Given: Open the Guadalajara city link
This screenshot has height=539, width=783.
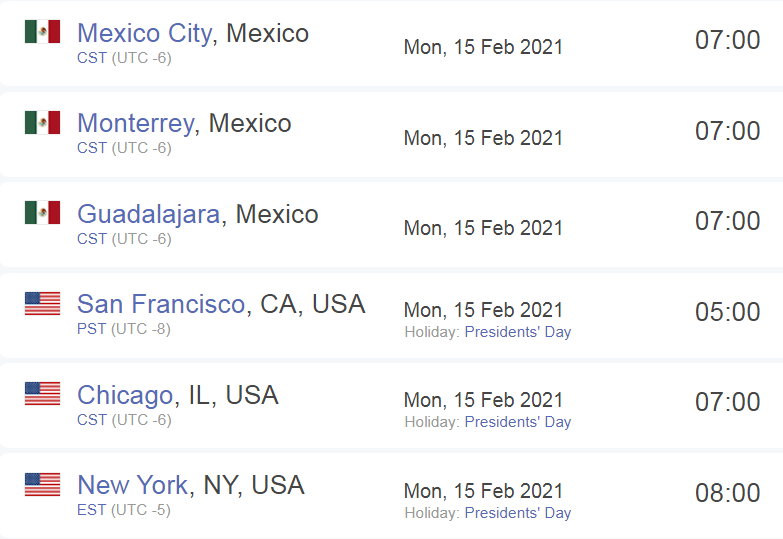Looking at the screenshot, I should click(149, 214).
